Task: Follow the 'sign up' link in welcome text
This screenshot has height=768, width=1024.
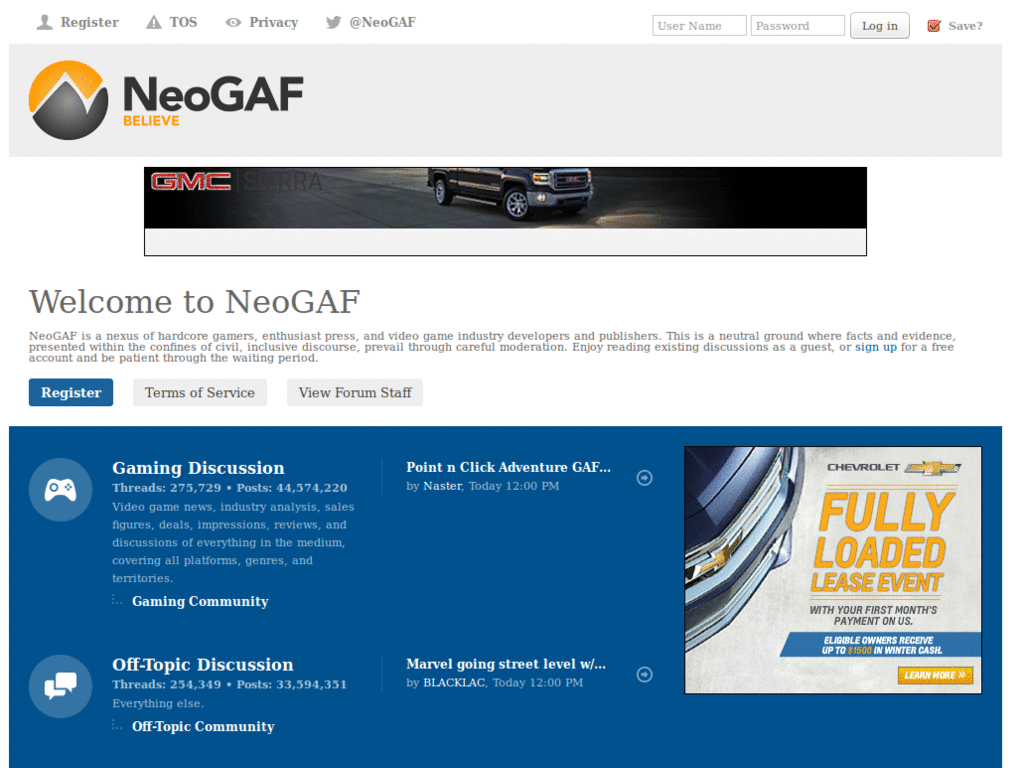Action: [876, 347]
